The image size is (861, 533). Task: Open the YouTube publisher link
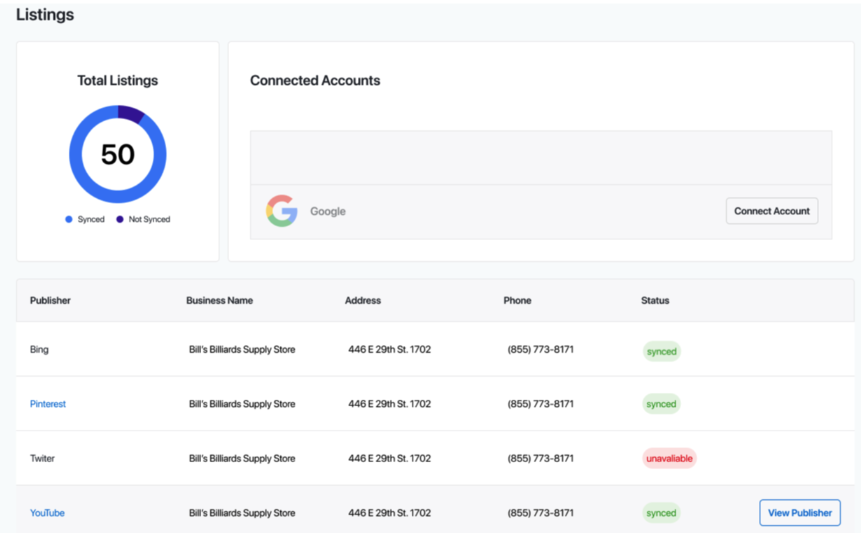coord(47,513)
